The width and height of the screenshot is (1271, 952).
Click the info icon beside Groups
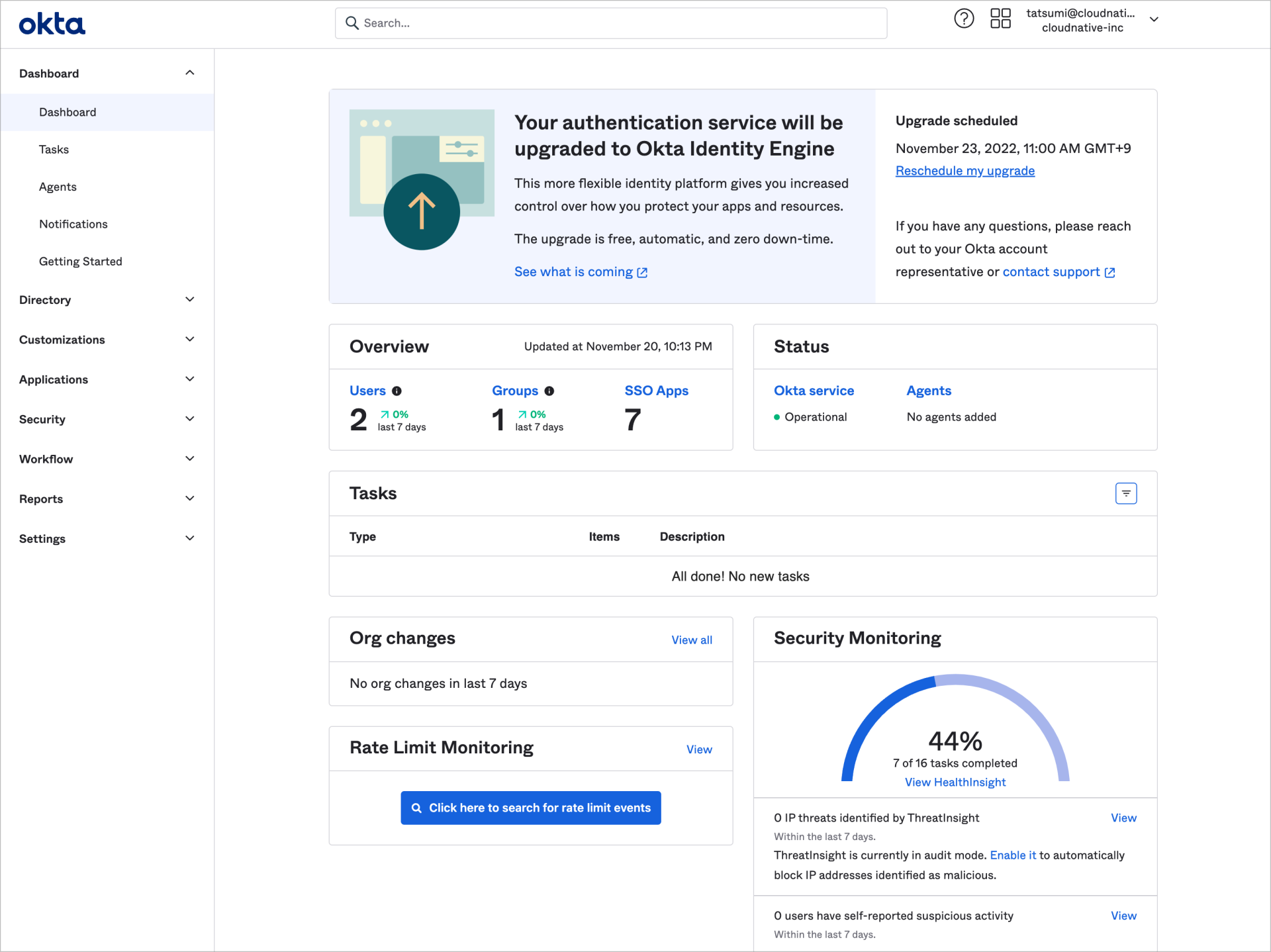tap(550, 391)
